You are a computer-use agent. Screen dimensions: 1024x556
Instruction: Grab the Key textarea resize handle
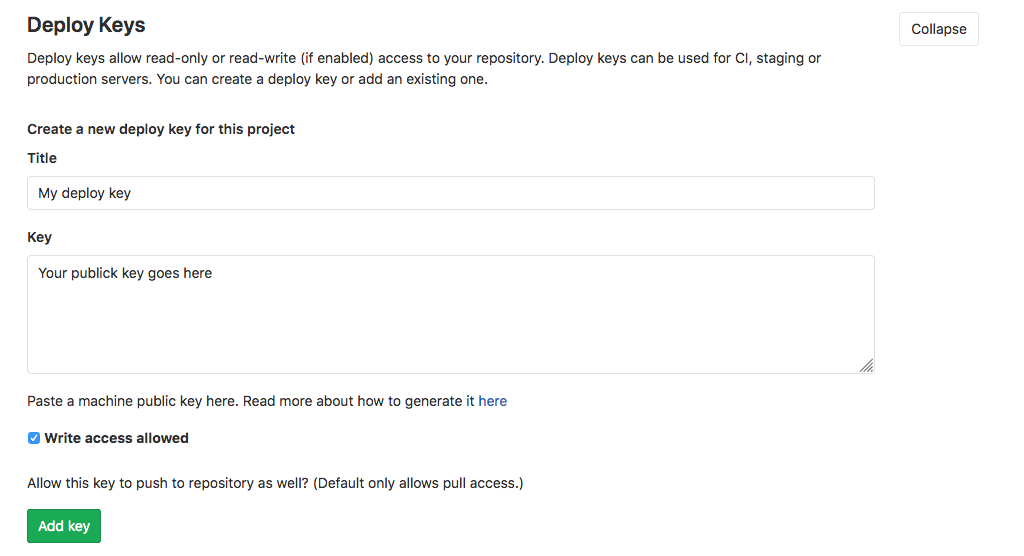866,366
